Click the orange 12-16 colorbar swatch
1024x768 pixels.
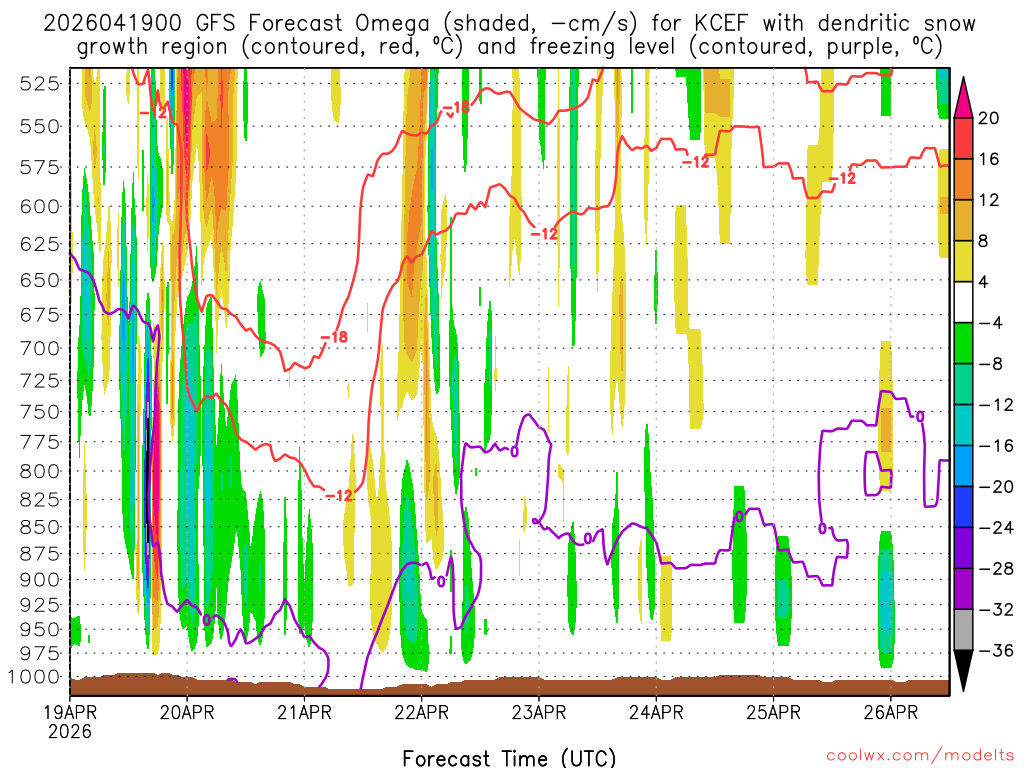tap(963, 180)
